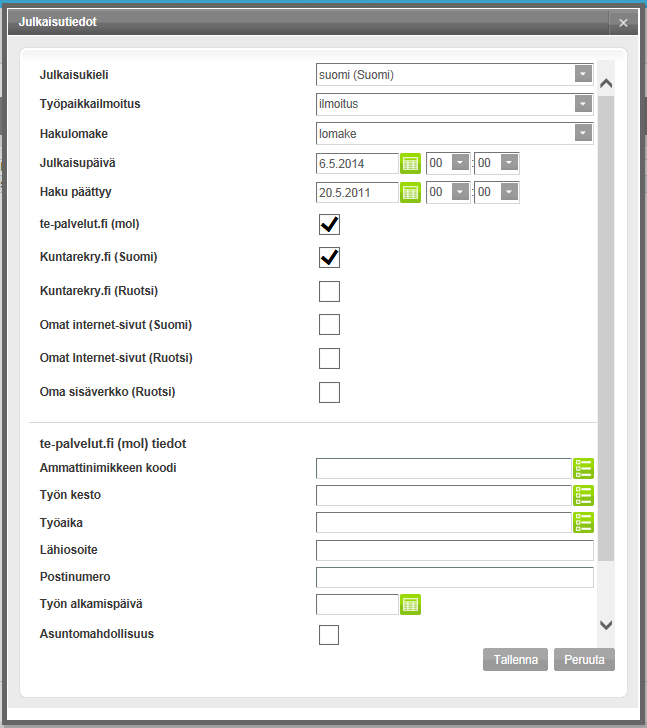Open calendar picker for Julkaisupäivä
Viewport: 647px width, 728px height.
click(410, 163)
